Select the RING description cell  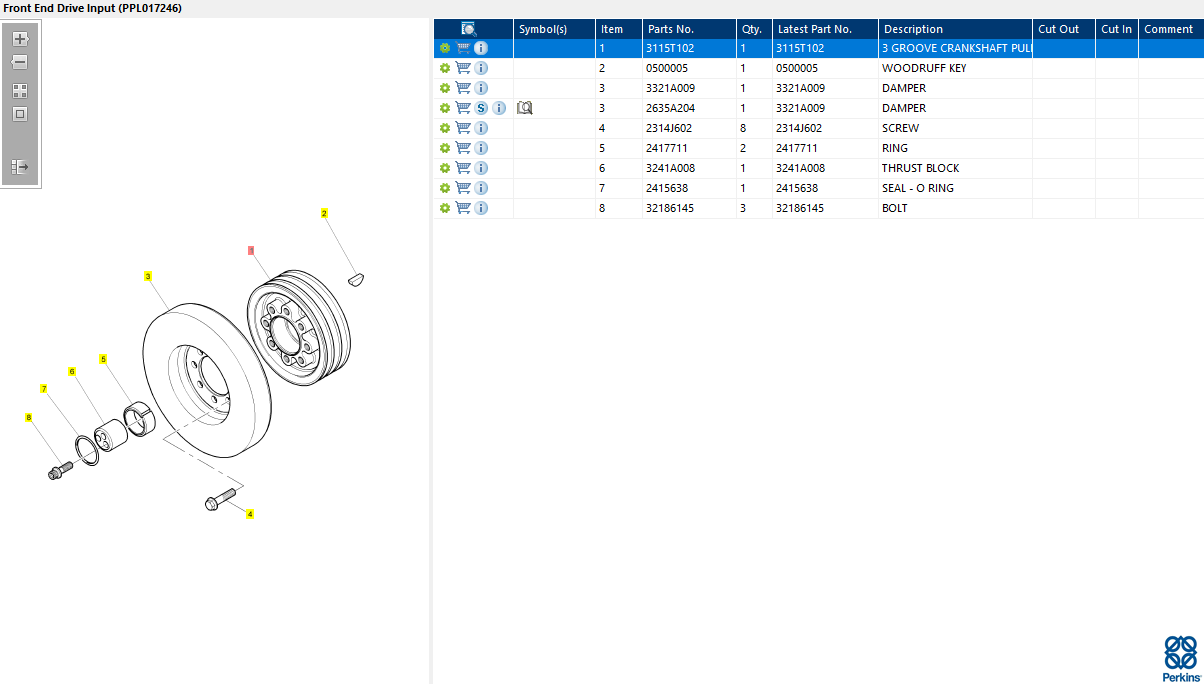(956, 148)
